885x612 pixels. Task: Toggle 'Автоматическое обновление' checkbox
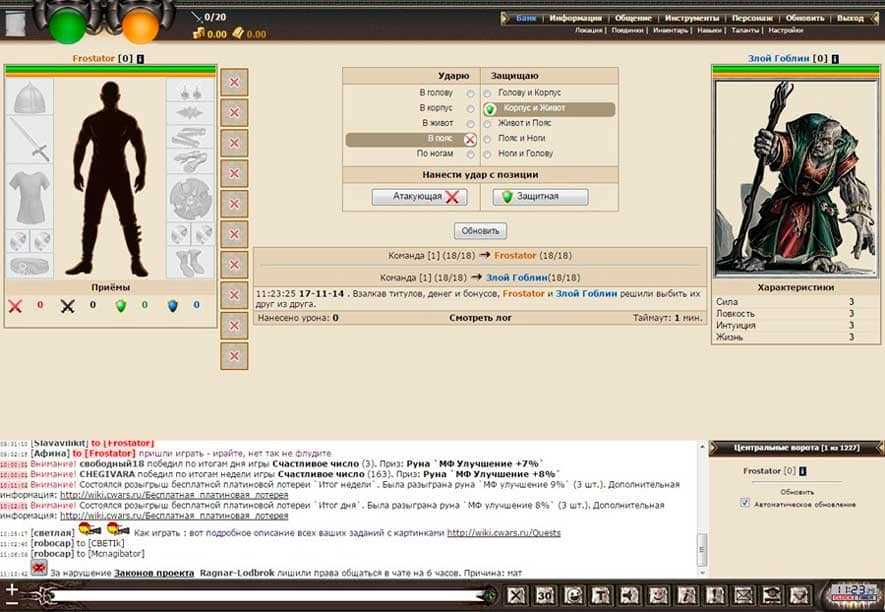pos(744,503)
